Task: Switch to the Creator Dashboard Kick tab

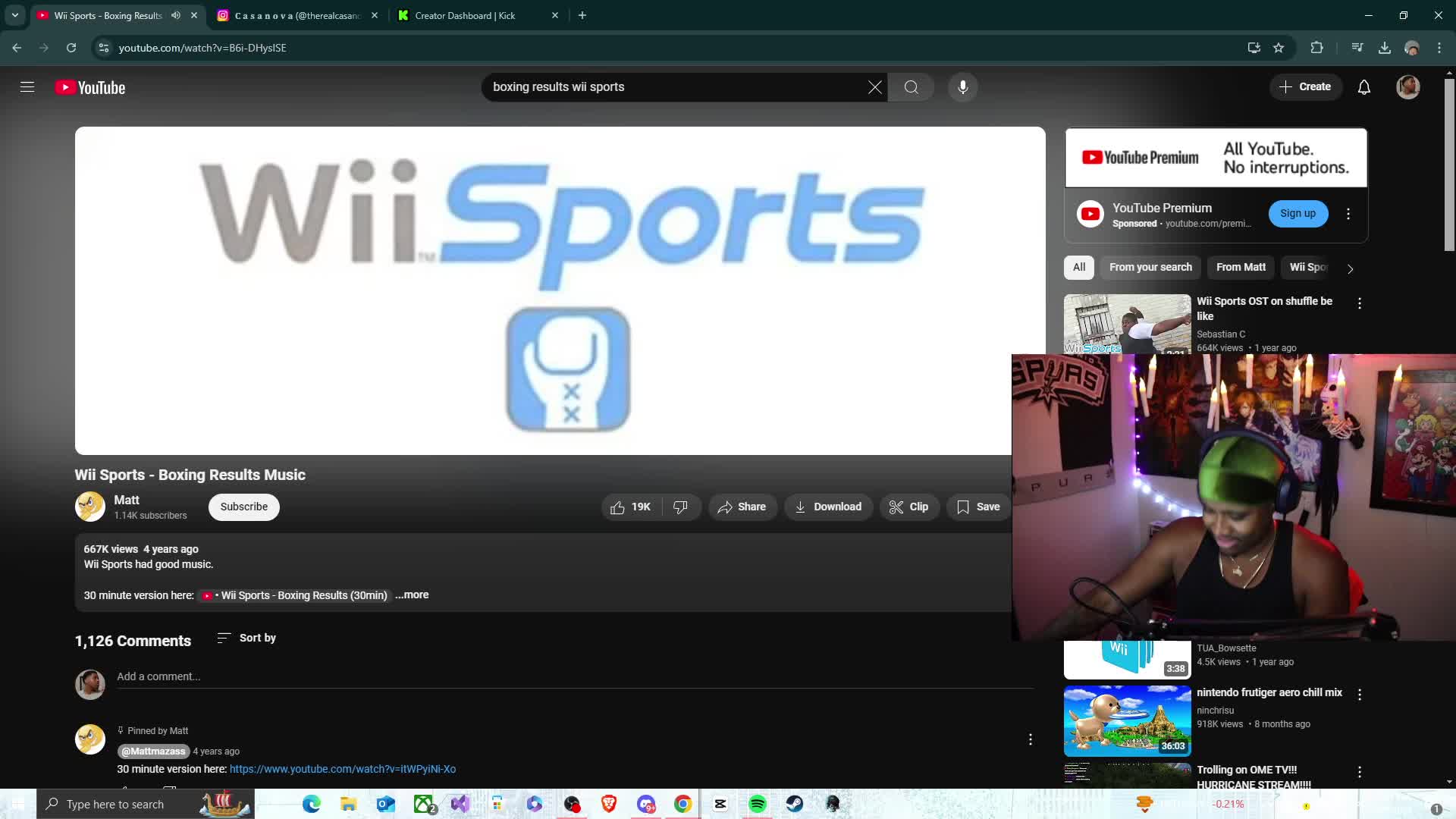Action: [x=464, y=15]
